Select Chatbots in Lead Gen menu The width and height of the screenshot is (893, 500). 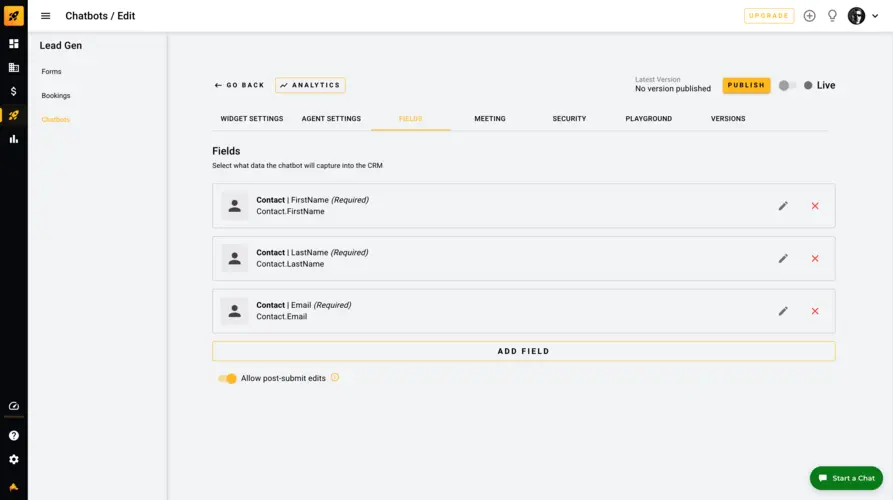(x=56, y=120)
